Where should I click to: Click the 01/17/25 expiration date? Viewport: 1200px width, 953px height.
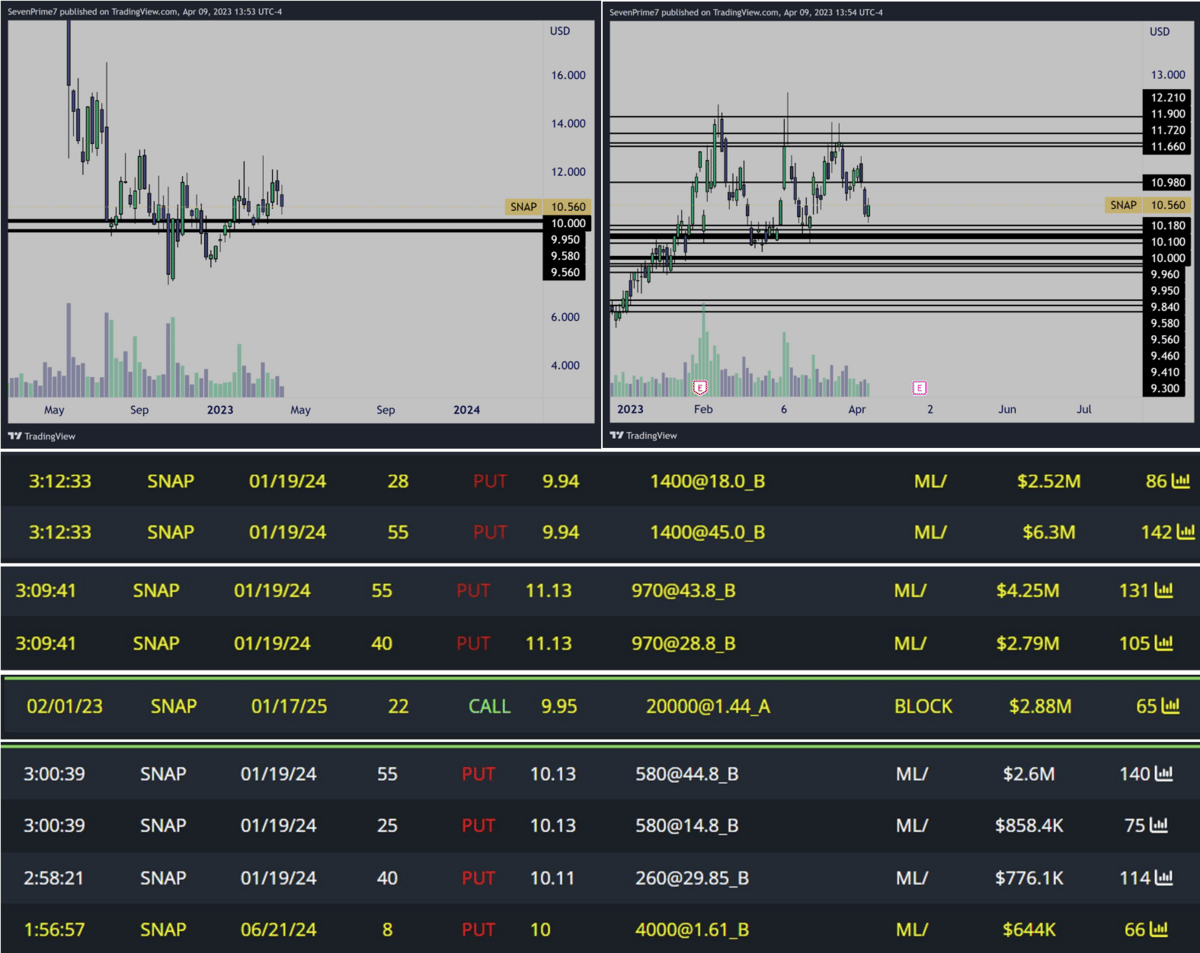pyautogui.click(x=290, y=706)
